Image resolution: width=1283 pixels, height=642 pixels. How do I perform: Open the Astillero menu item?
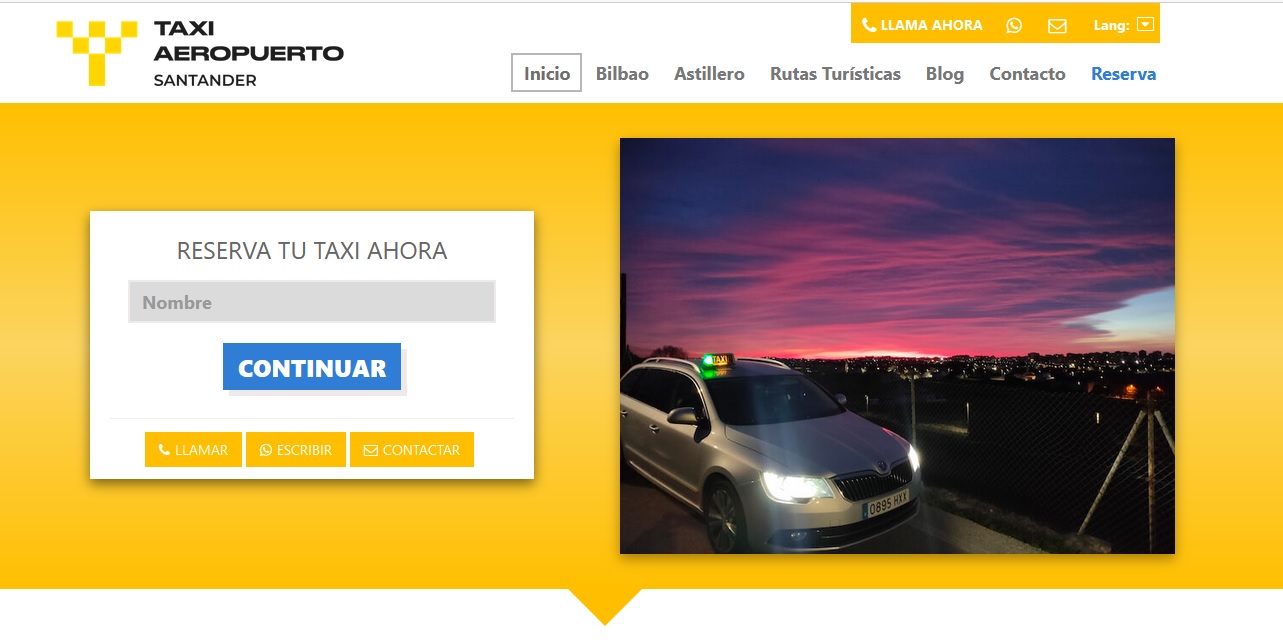709,74
